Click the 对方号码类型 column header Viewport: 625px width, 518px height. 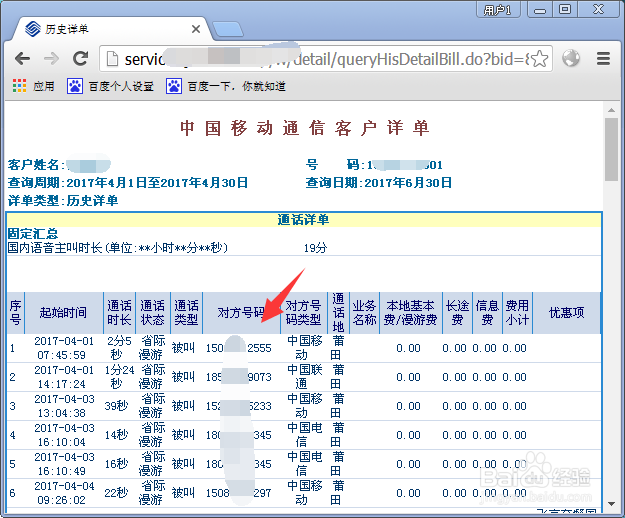(304, 313)
